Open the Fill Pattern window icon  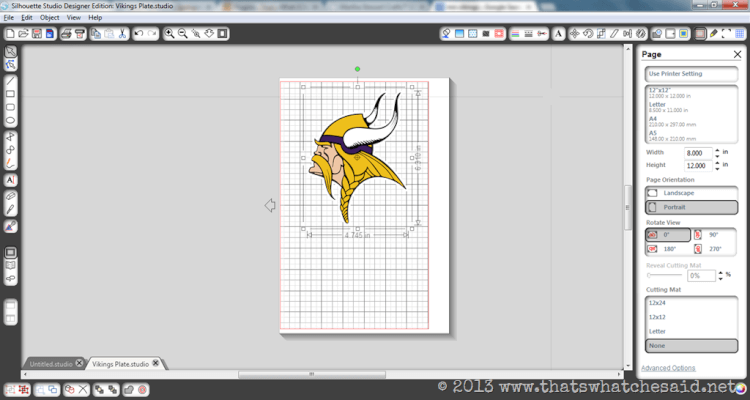point(473,33)
